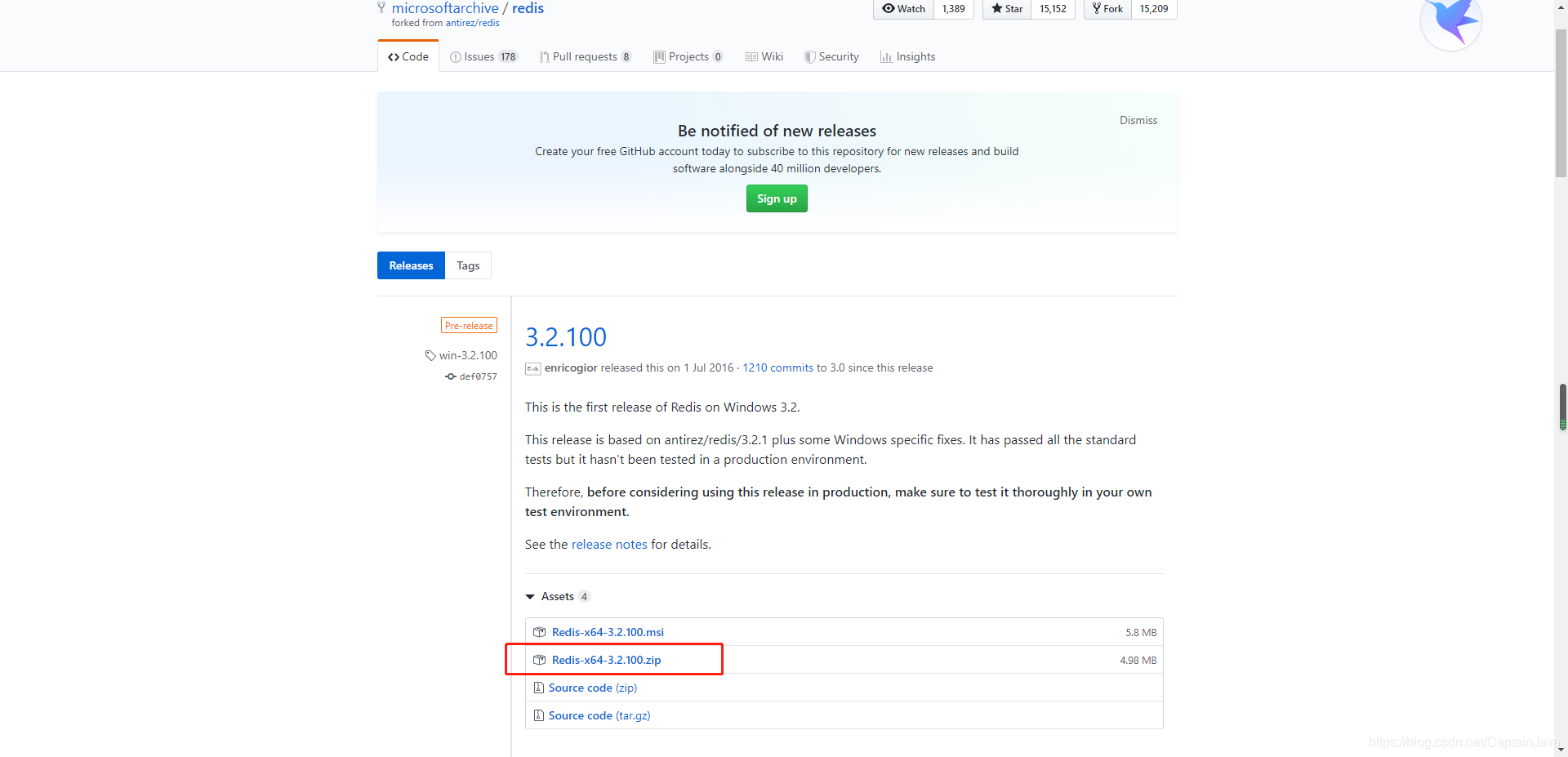The height and width of the screenshot is (757, 1568).
Task: Open the Insights tab
Action: (908, 56)
